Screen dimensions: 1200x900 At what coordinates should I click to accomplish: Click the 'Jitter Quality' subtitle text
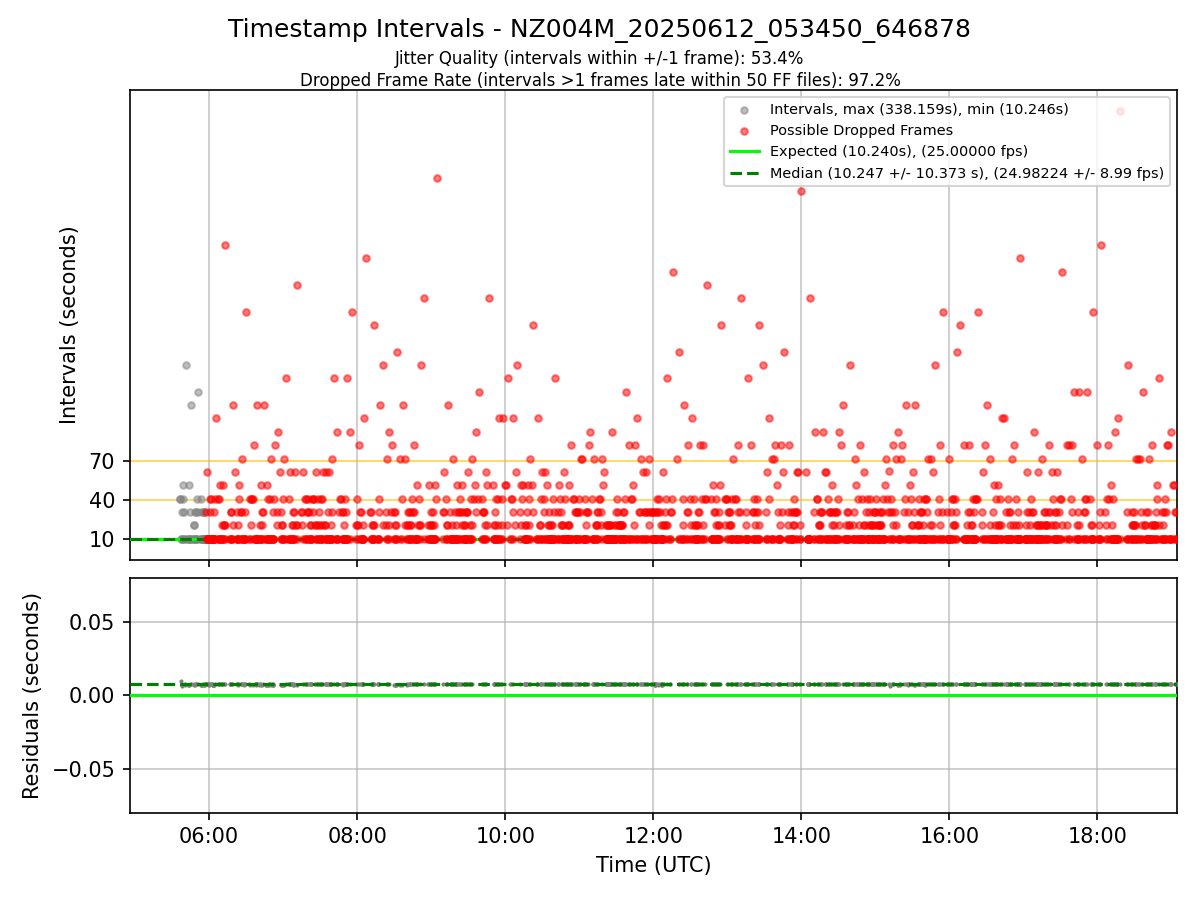[599, 58]
